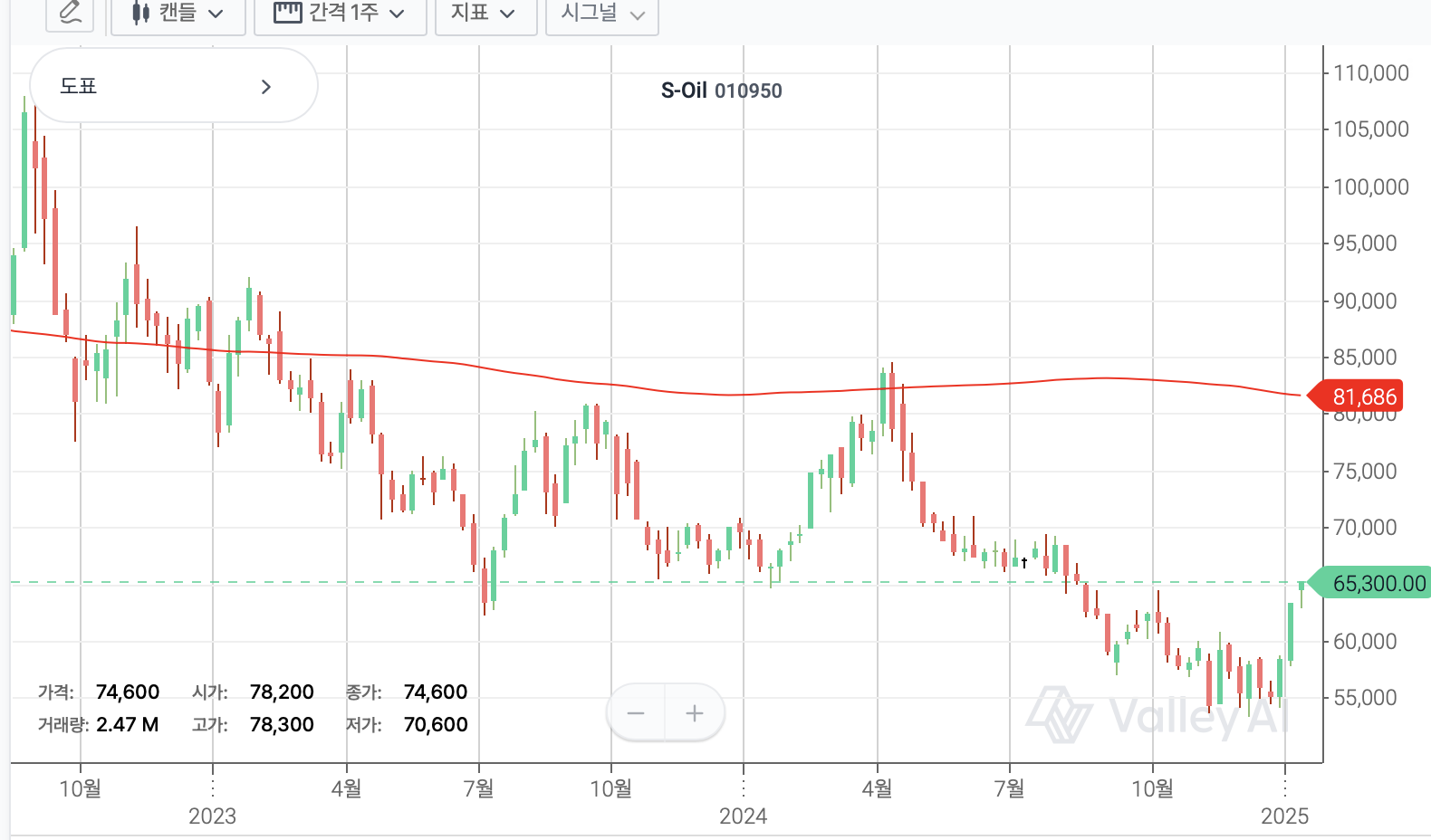Click the 81,686 moving average price label
The width and height of the screenshot is (1431, 840).
pyautogui.click(x=1357, y=396)
